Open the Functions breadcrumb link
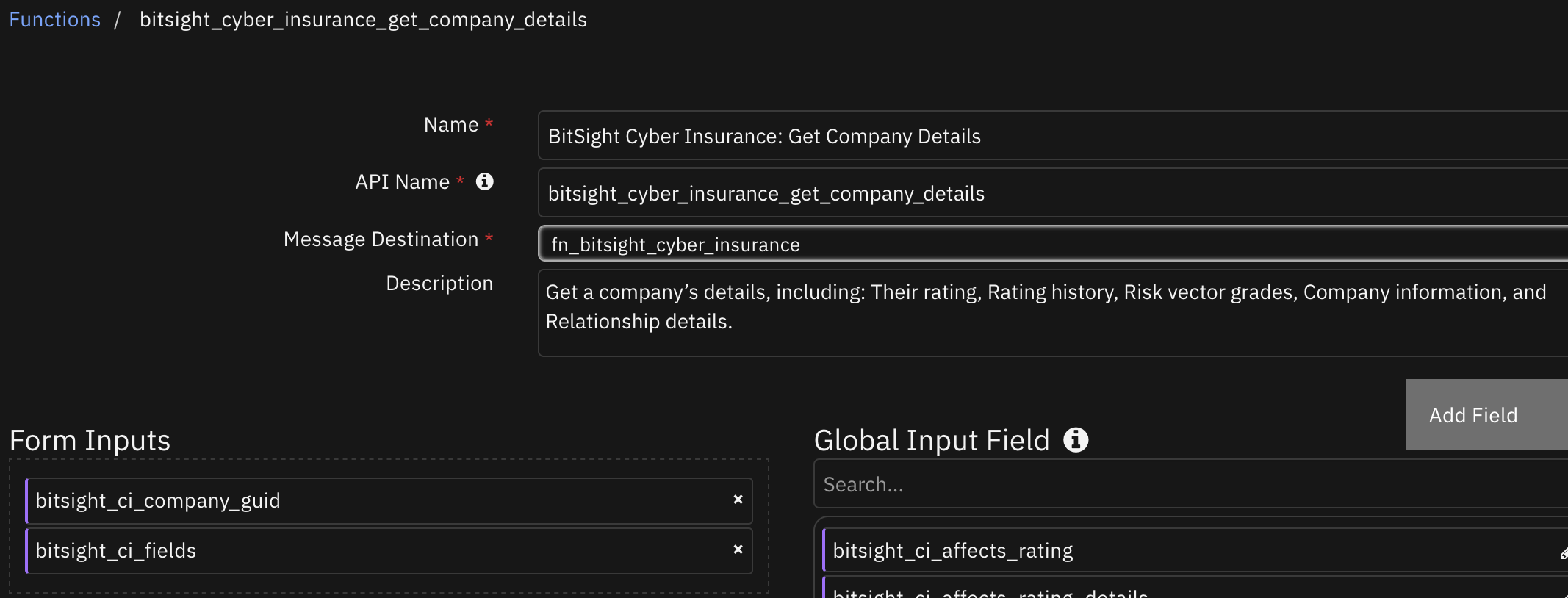 tap(54, 20)
